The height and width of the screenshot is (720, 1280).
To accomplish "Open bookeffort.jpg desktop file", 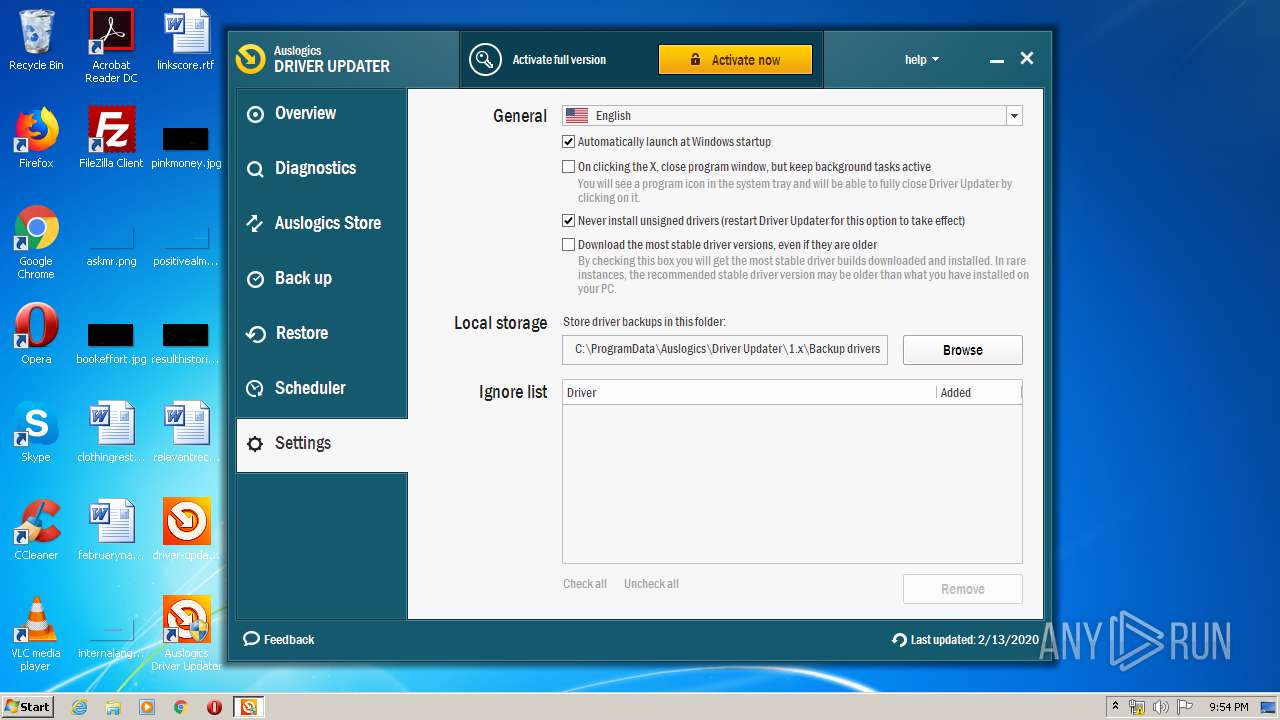I will point(111,342).
